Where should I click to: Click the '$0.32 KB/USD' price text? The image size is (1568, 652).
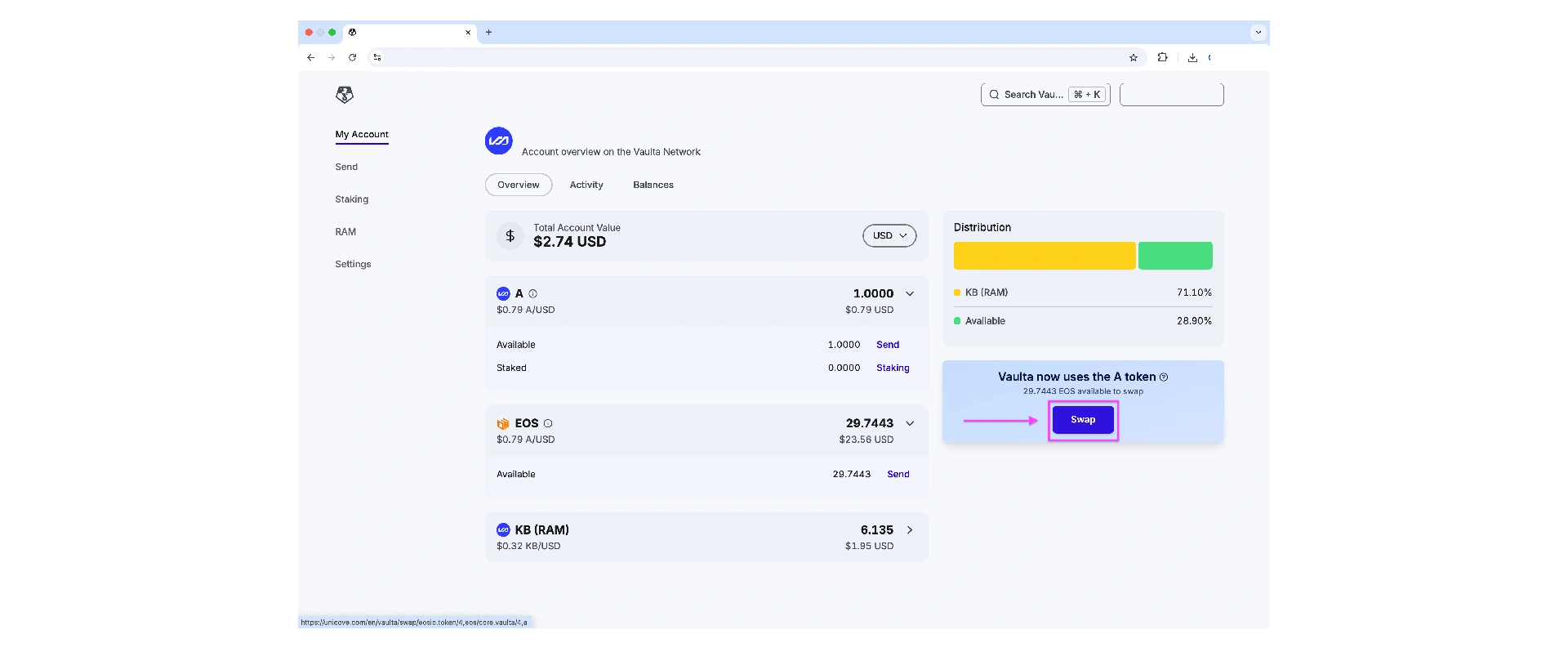528,546
